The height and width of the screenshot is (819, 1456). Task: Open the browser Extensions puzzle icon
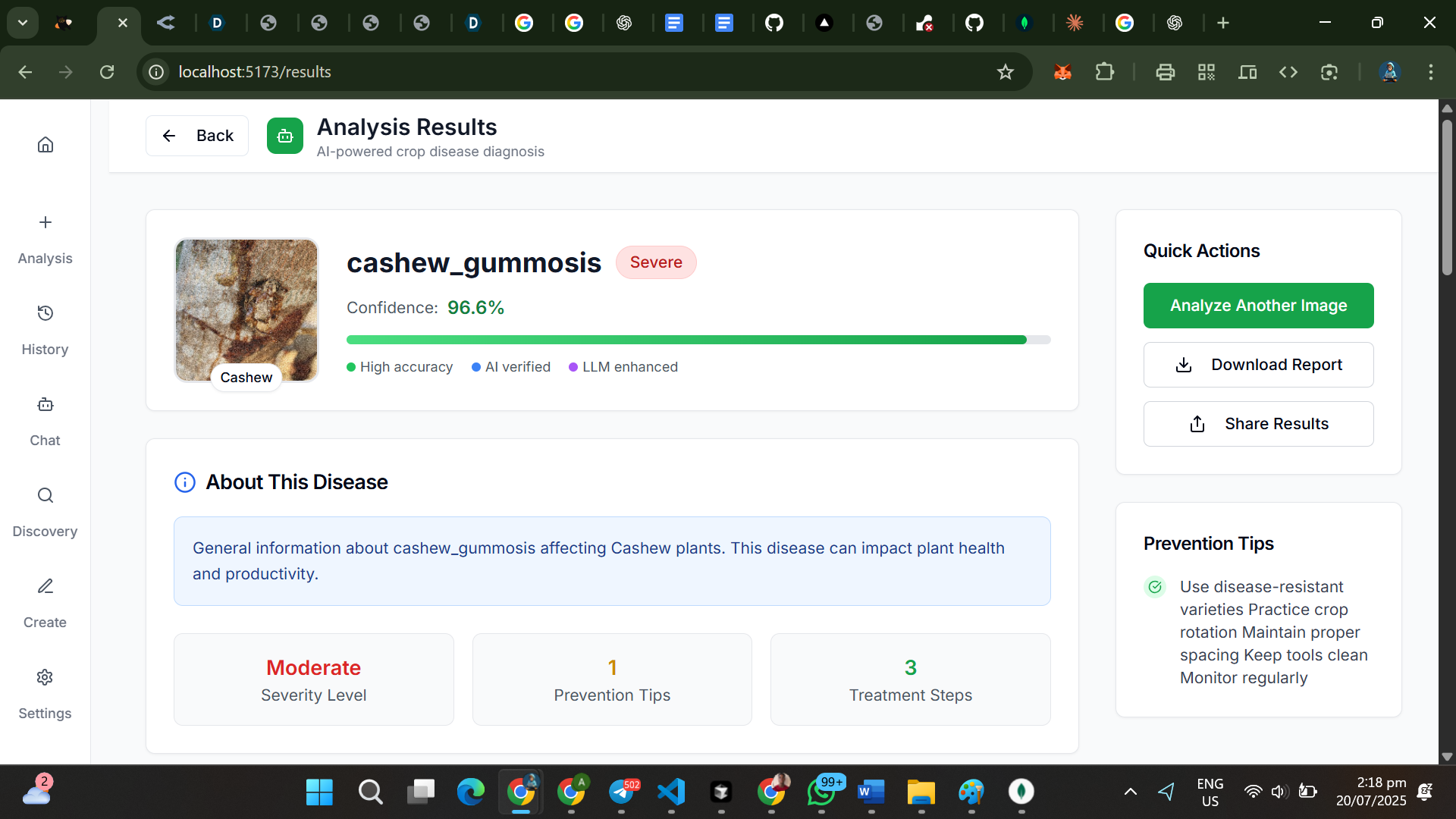(1105, 72)
